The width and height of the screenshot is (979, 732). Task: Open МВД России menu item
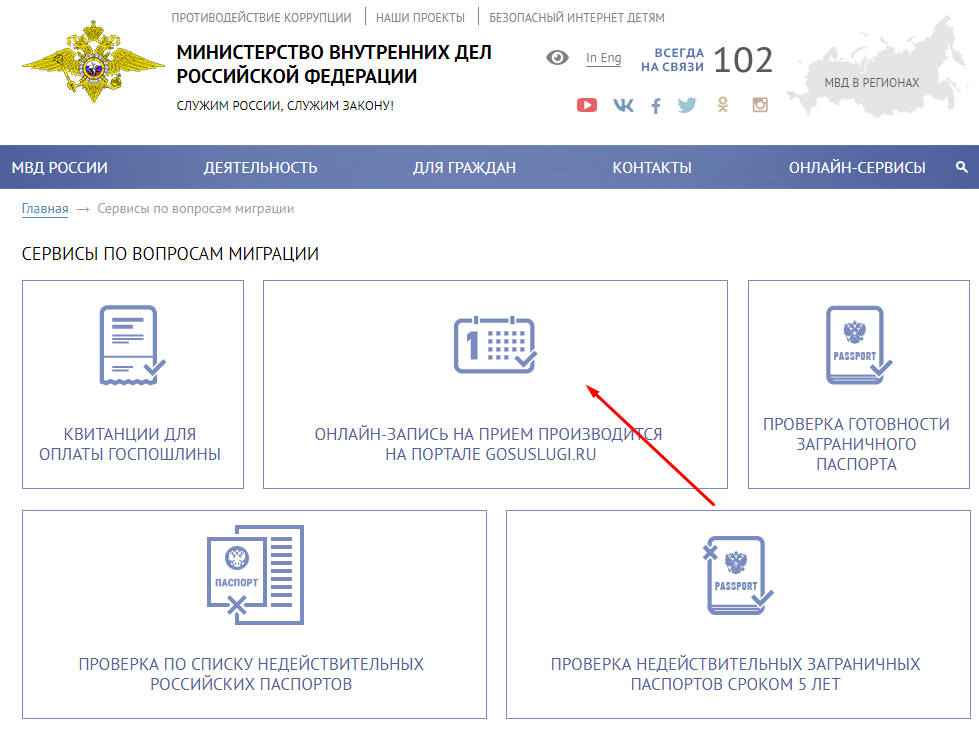coord(60,167)
